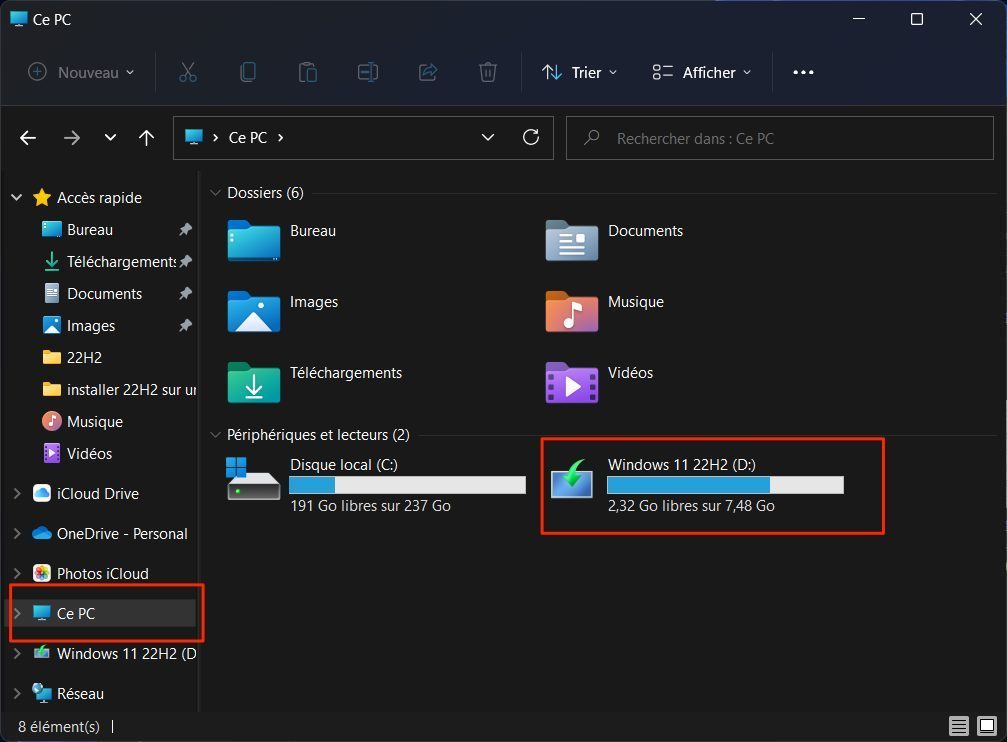The image size is (1007, 742).
Task: Select OneDrive - Personal in navigation pane
Action: tap(122, 533)
